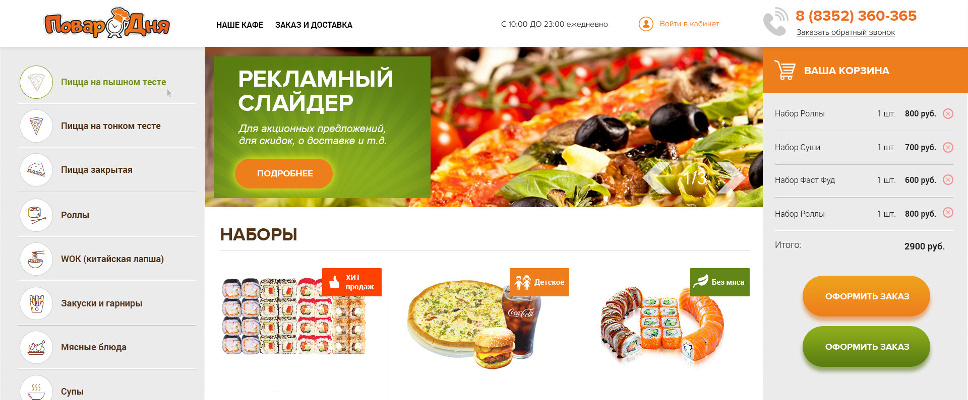Go to the previous slide using the left arrow
Viewport: 968px width, 400px height.
click(x=658, y=178)
